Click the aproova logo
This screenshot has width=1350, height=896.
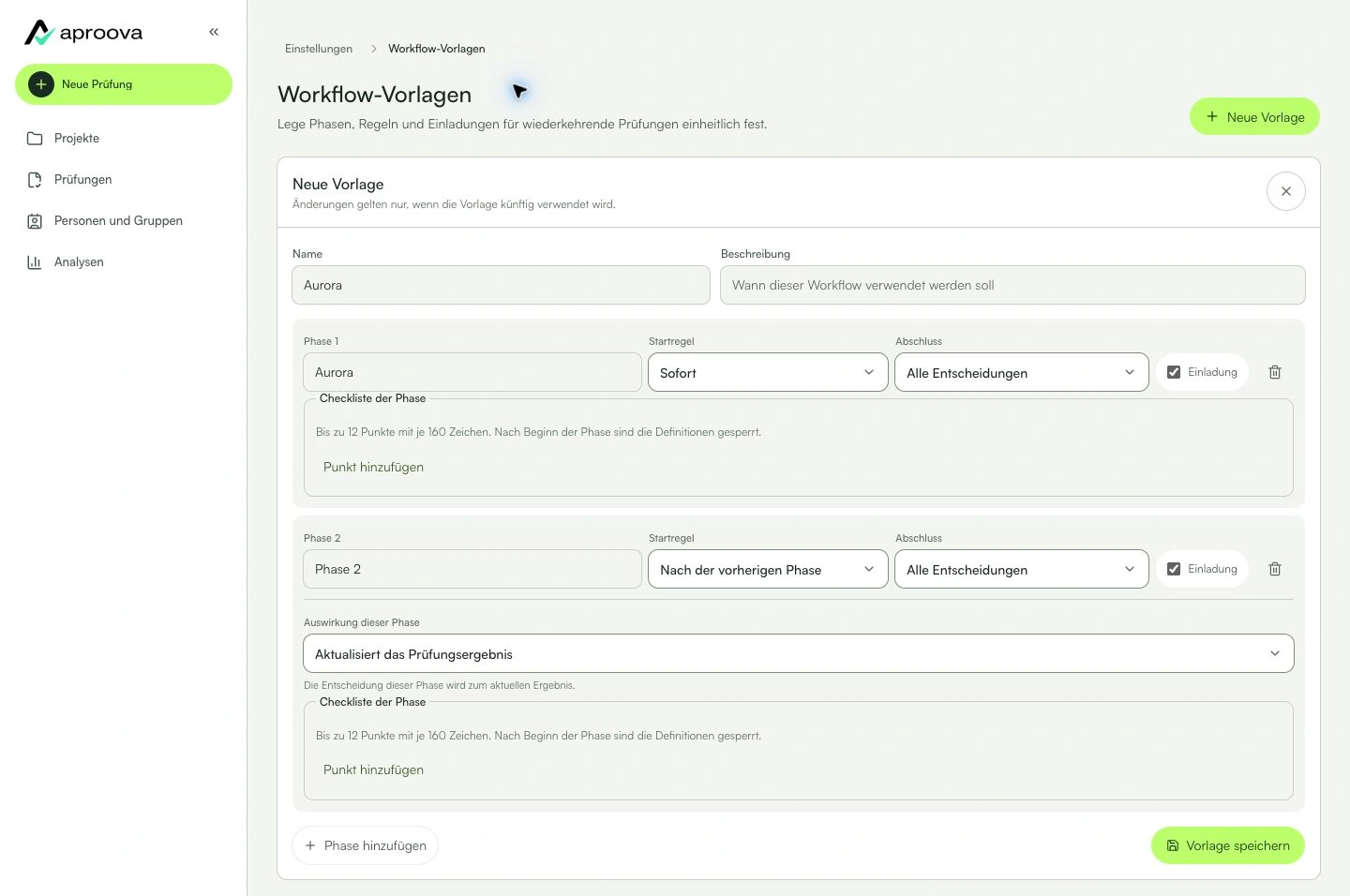(83, 33)
